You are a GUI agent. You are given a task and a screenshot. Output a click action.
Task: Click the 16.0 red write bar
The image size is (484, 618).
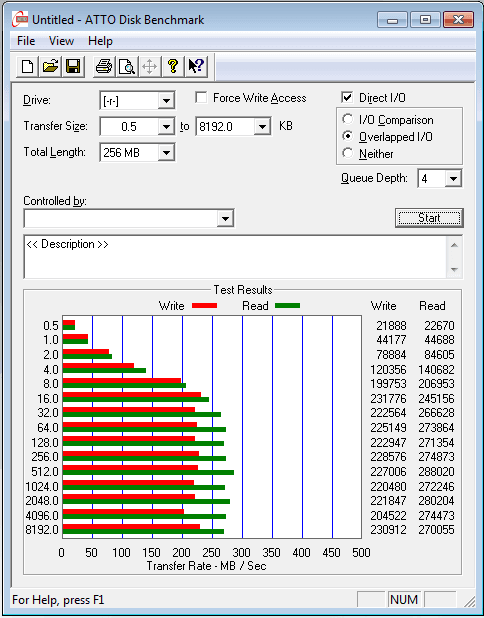(132, 395)
